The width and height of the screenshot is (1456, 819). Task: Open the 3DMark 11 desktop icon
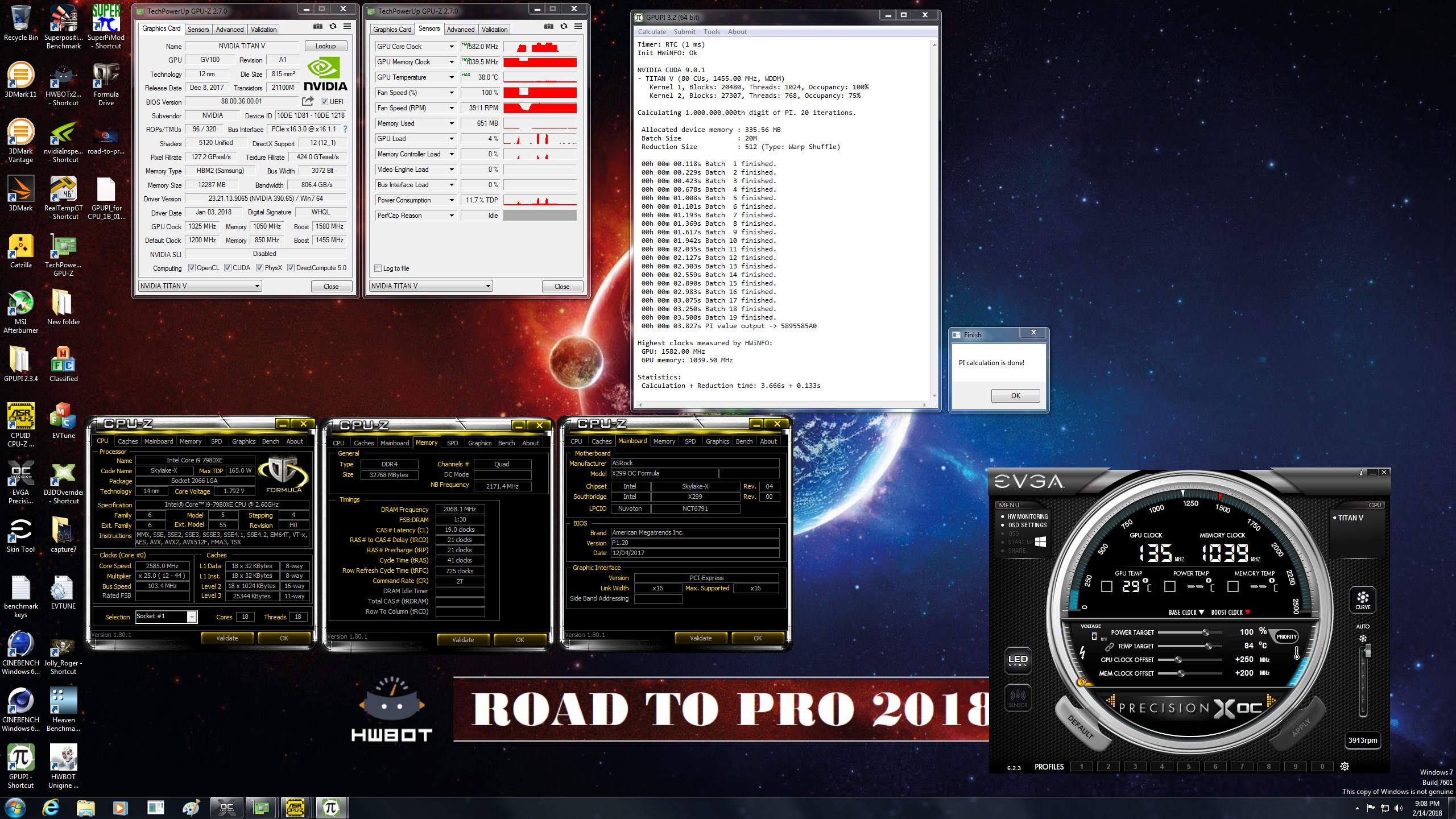tap(20, 80)
